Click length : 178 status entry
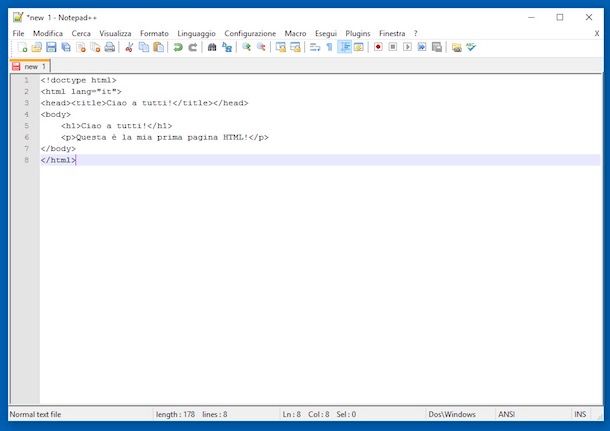The width and height of the screenshot is (610, 431). click(x=175, y=414)
